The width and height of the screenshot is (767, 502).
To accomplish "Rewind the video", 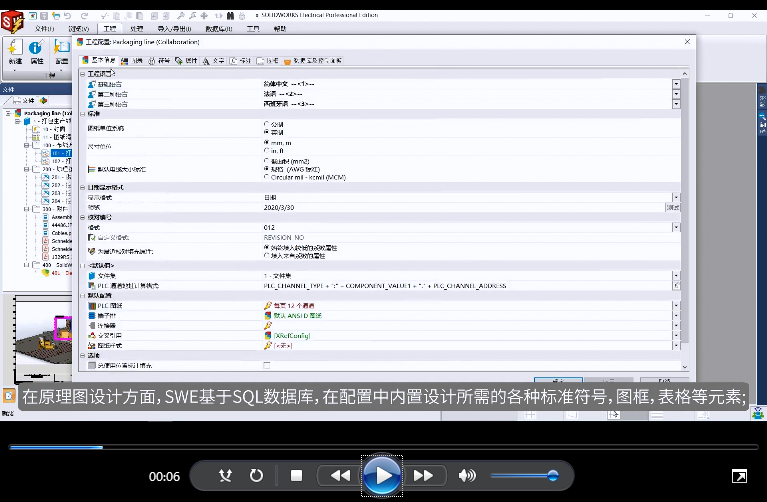I will pyautogui.click(x=340, y=476).
